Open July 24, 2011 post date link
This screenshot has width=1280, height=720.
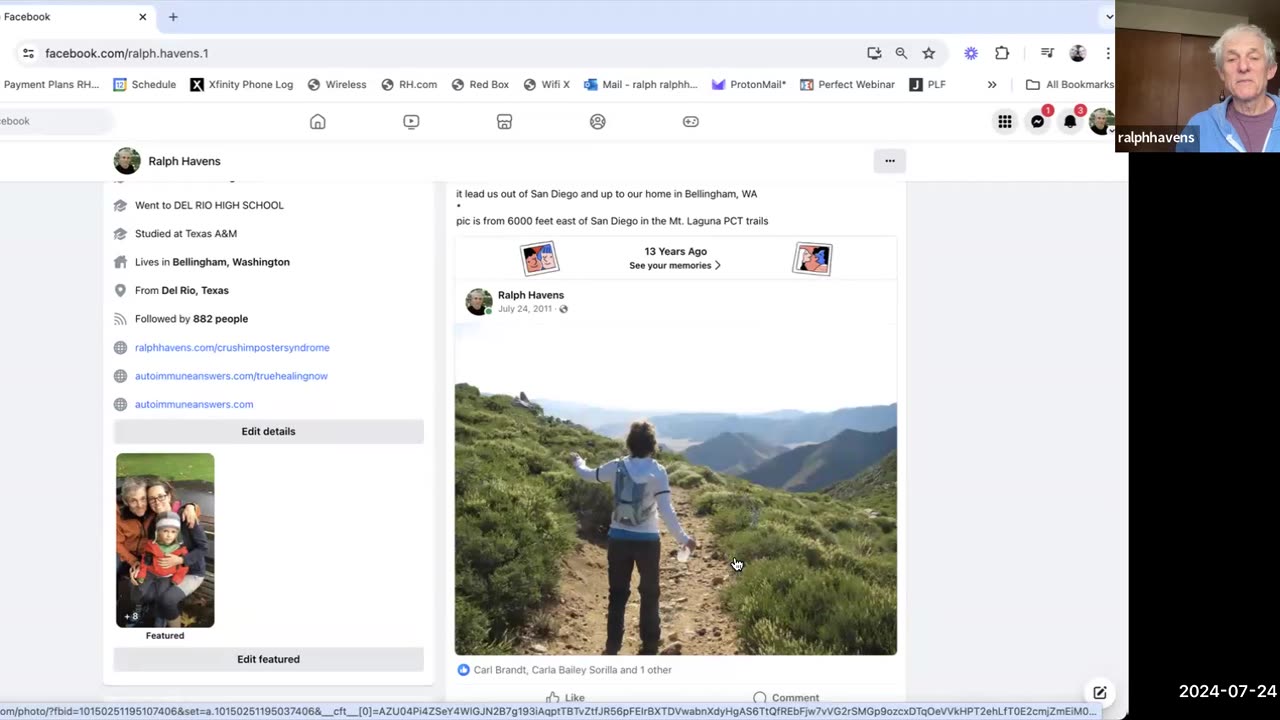point(525,309)
